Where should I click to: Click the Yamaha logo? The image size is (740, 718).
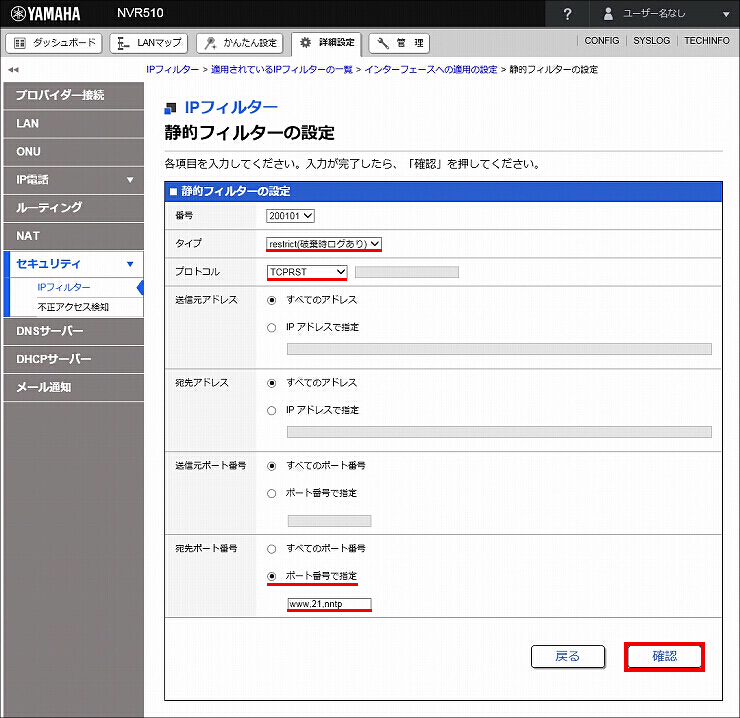[x=45, y=13]
